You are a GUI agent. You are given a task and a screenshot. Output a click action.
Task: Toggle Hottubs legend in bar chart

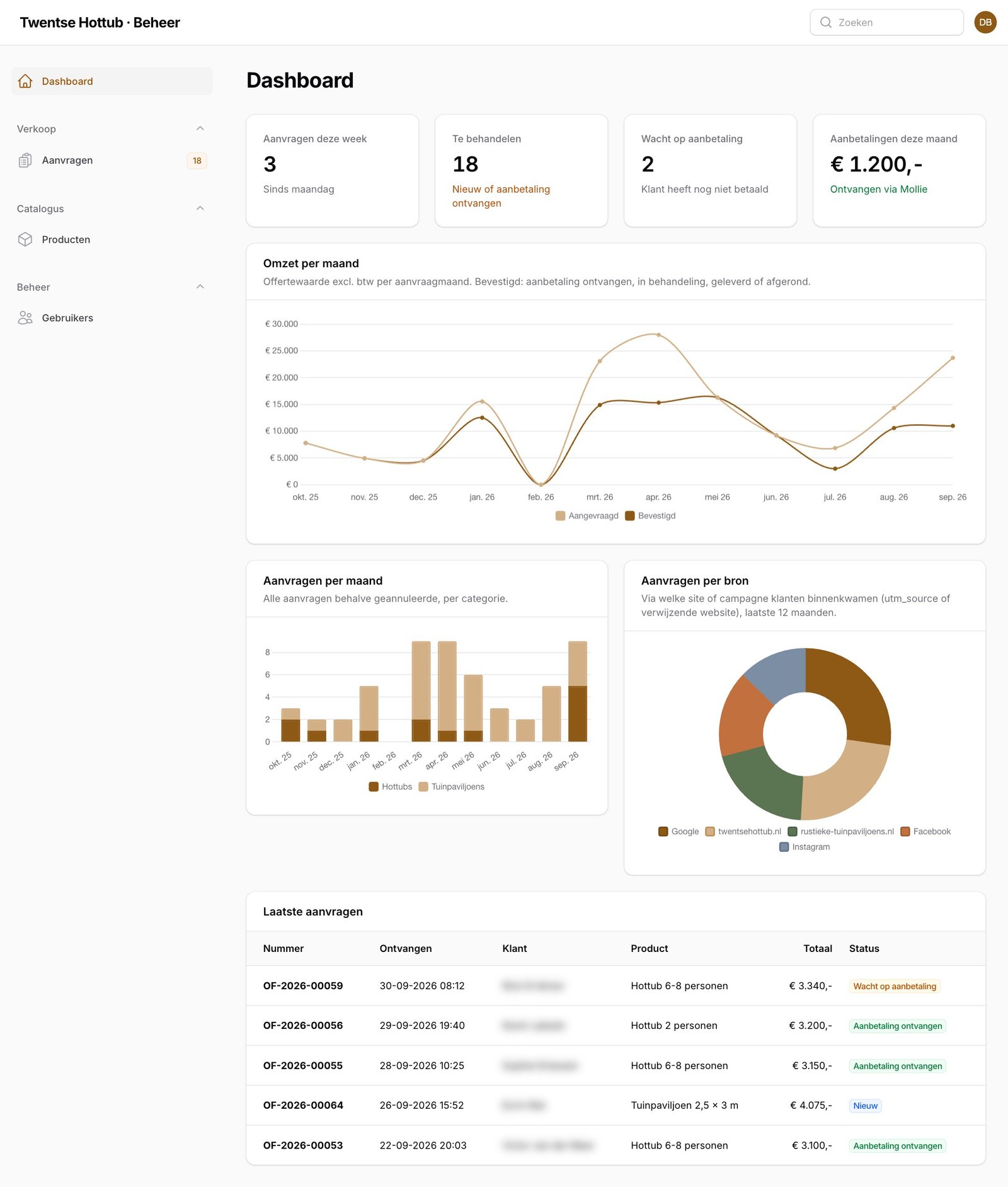pos(391,787)
